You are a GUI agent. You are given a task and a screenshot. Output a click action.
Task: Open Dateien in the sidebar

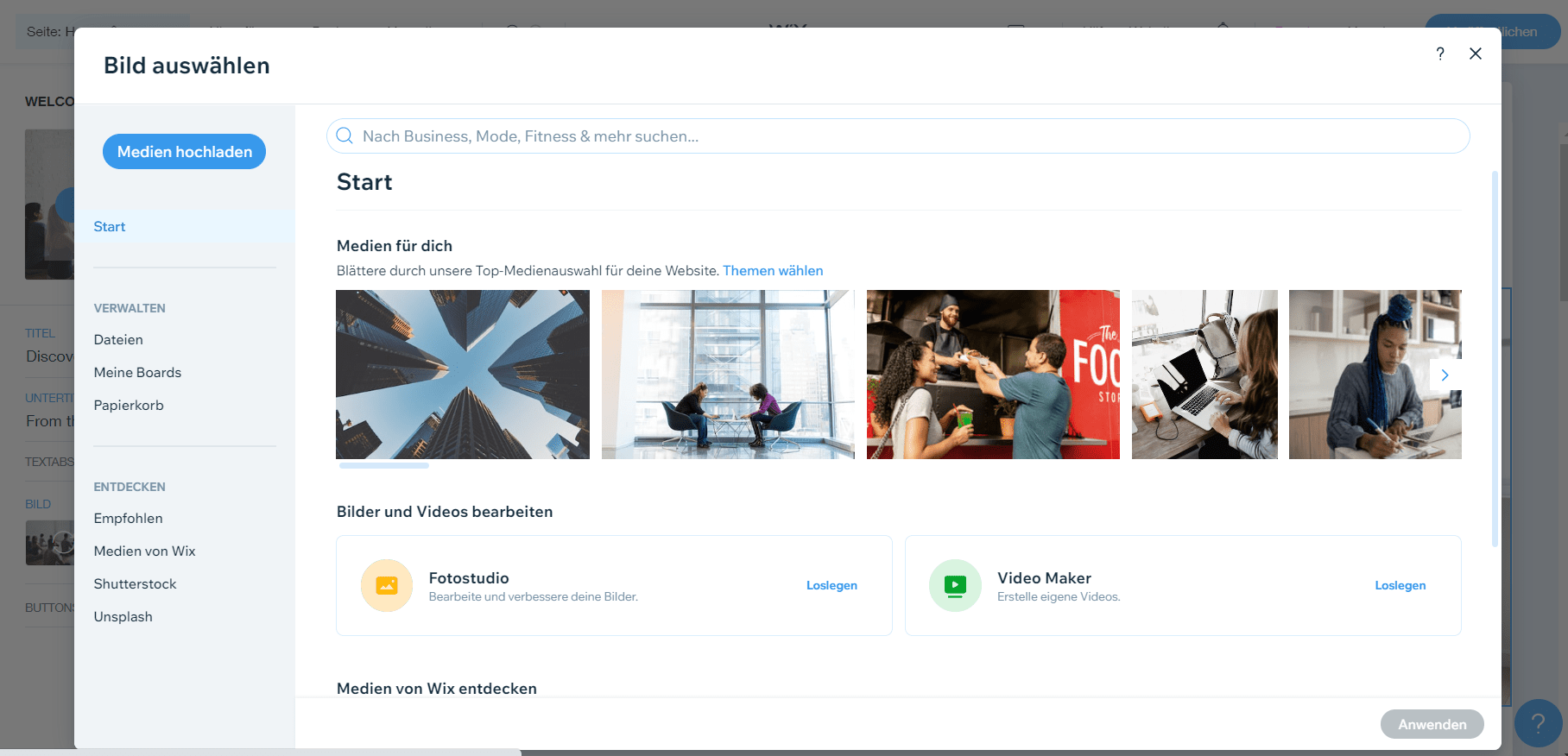(x=118, y=340)
